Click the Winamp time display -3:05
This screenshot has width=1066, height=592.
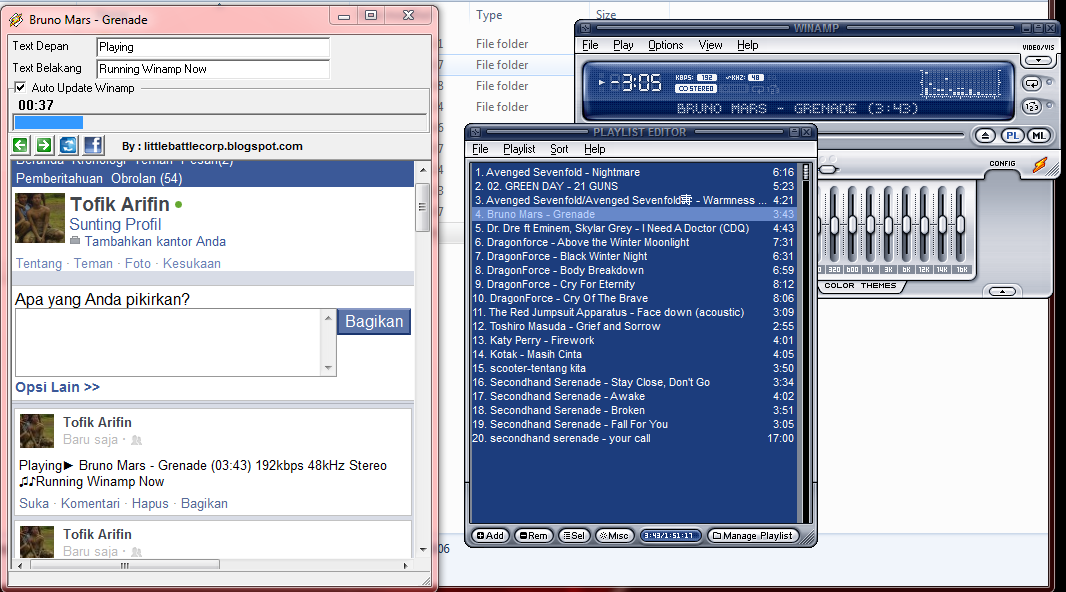tap(636, 83)
